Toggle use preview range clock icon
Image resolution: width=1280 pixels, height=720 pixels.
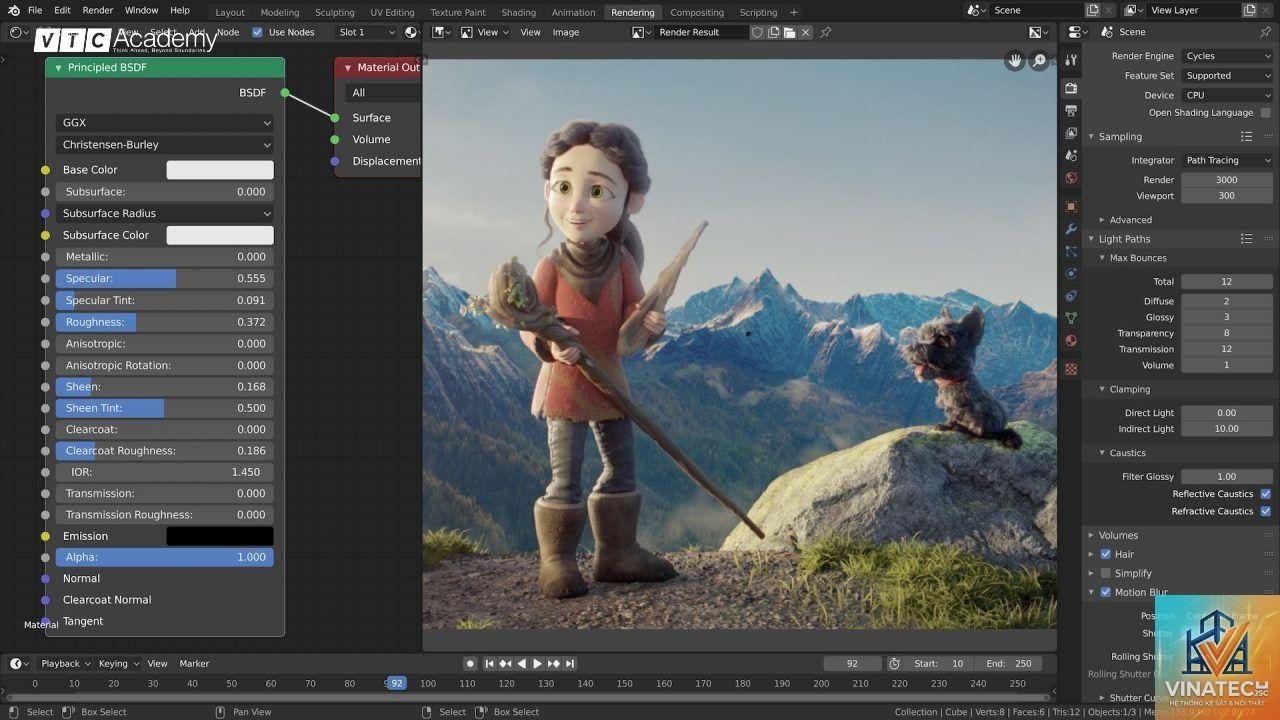tap(894, 663)
